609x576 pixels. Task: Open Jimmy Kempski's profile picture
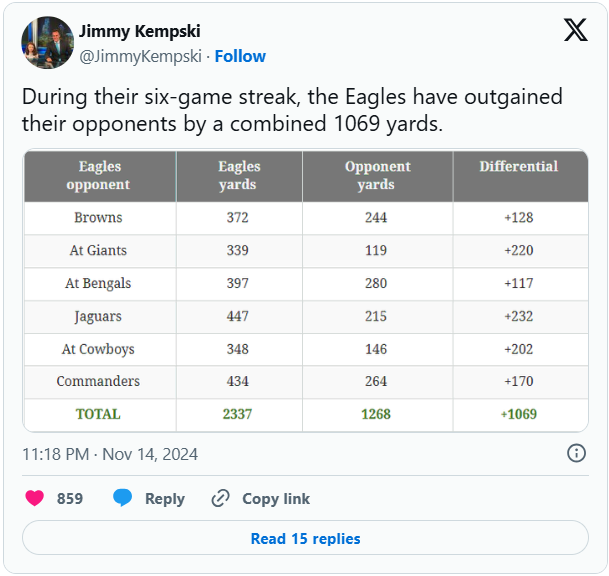pyautogui.click(x=47, y=42)
